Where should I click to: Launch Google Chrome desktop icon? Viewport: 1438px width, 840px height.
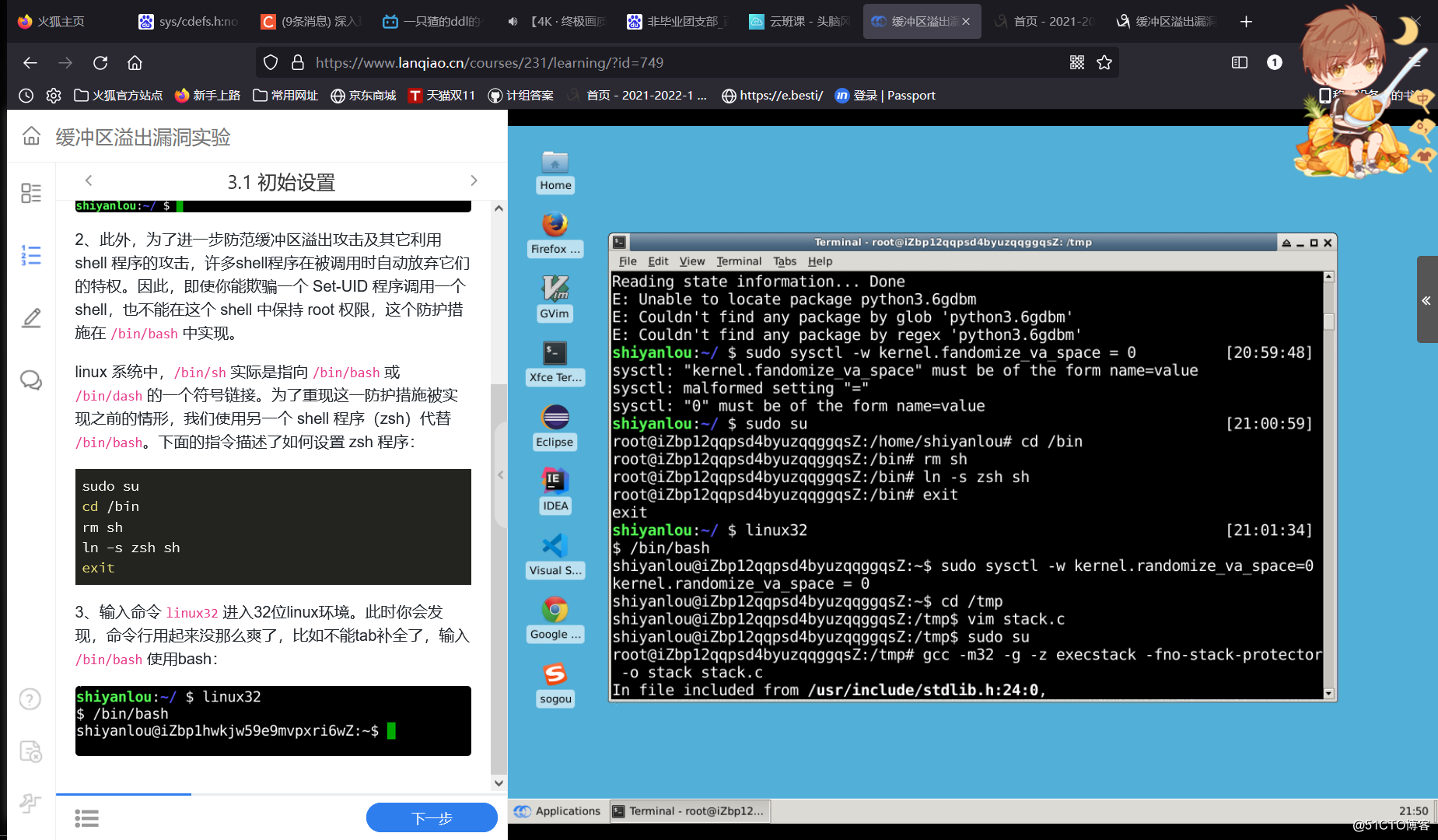(x=555, y=620)
